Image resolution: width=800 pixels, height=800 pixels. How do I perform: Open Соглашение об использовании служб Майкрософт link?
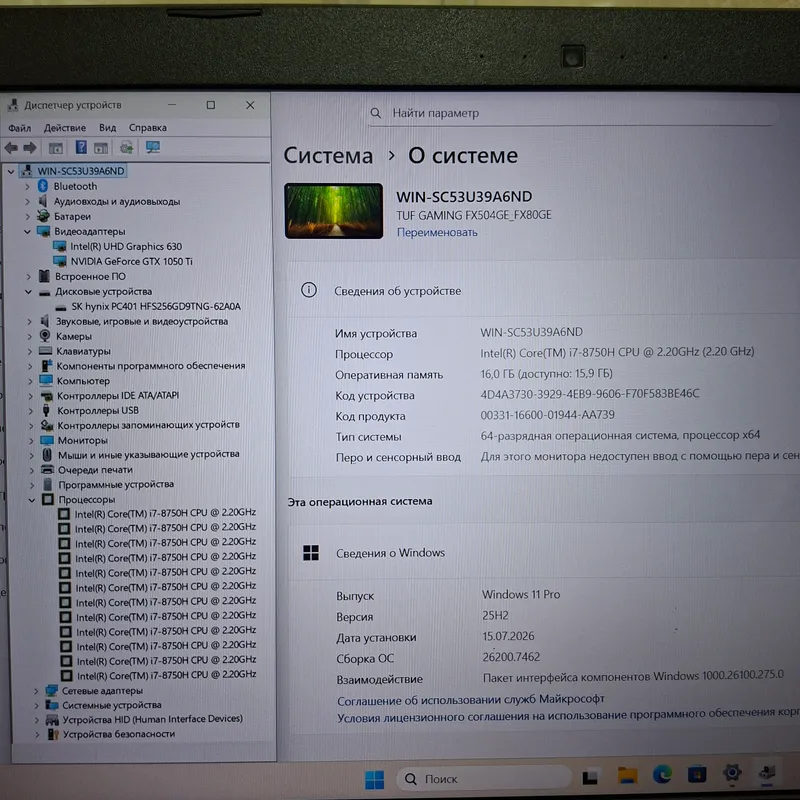[470, 699]
